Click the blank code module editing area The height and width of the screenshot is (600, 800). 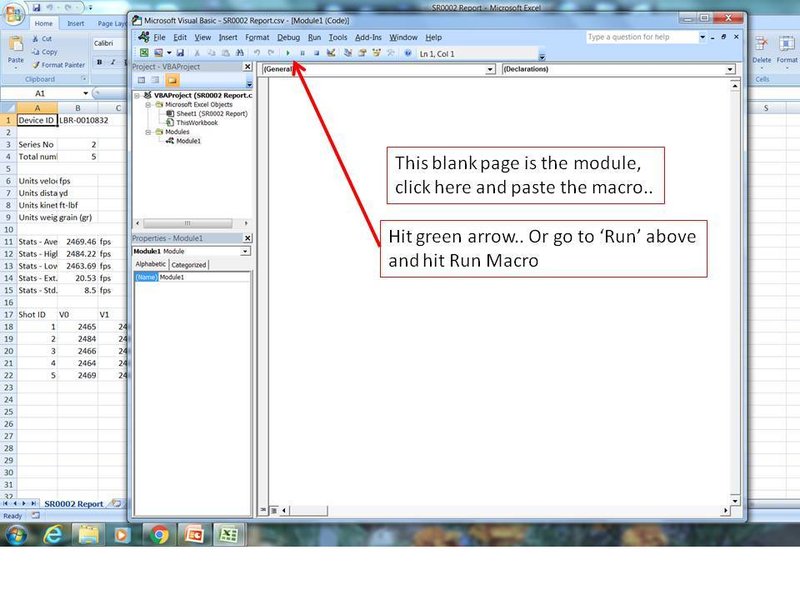click(x=500, y=291)
